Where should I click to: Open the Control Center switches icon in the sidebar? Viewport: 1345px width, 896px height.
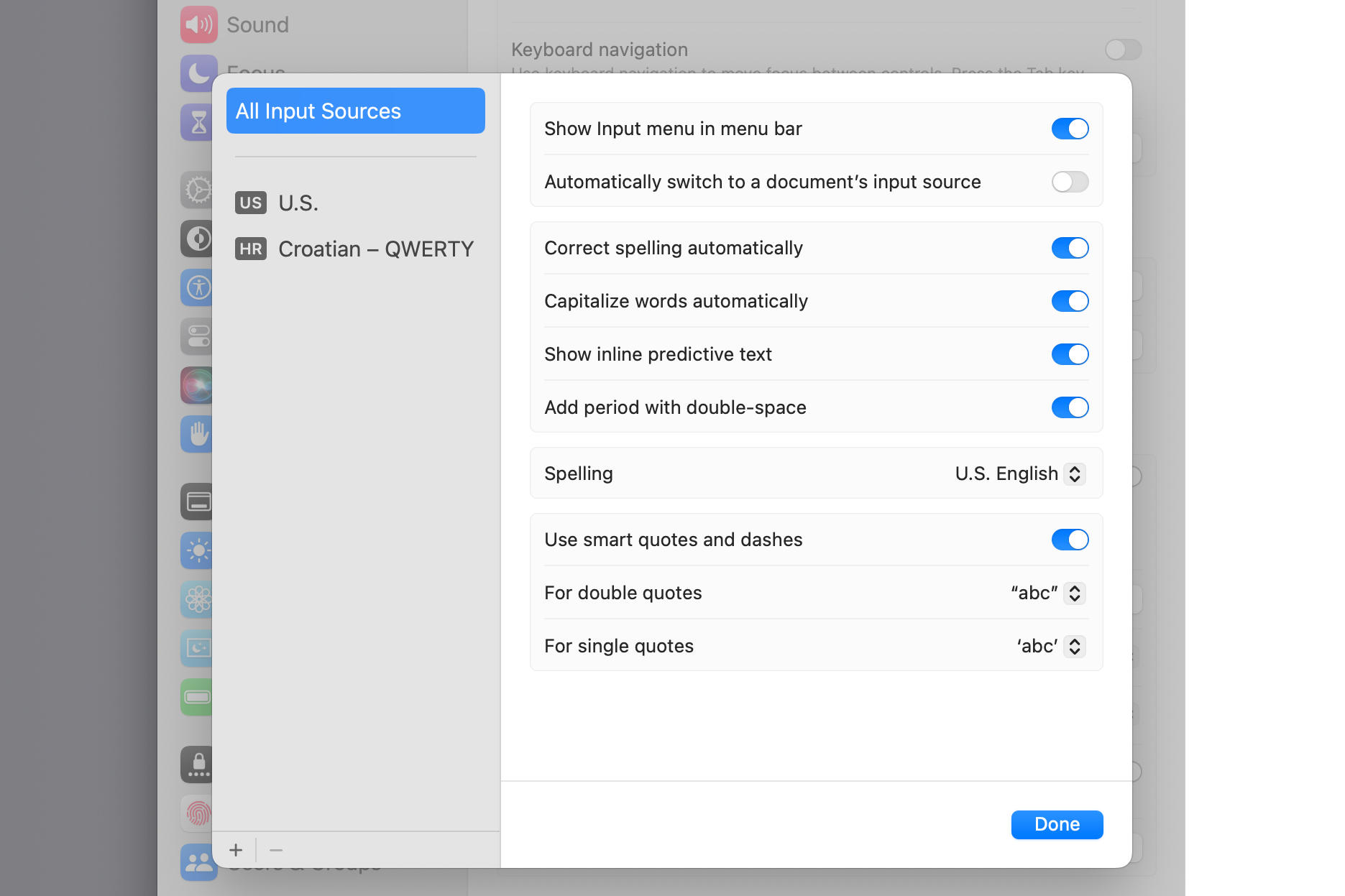pyautogui.click(x=196, y=336)
